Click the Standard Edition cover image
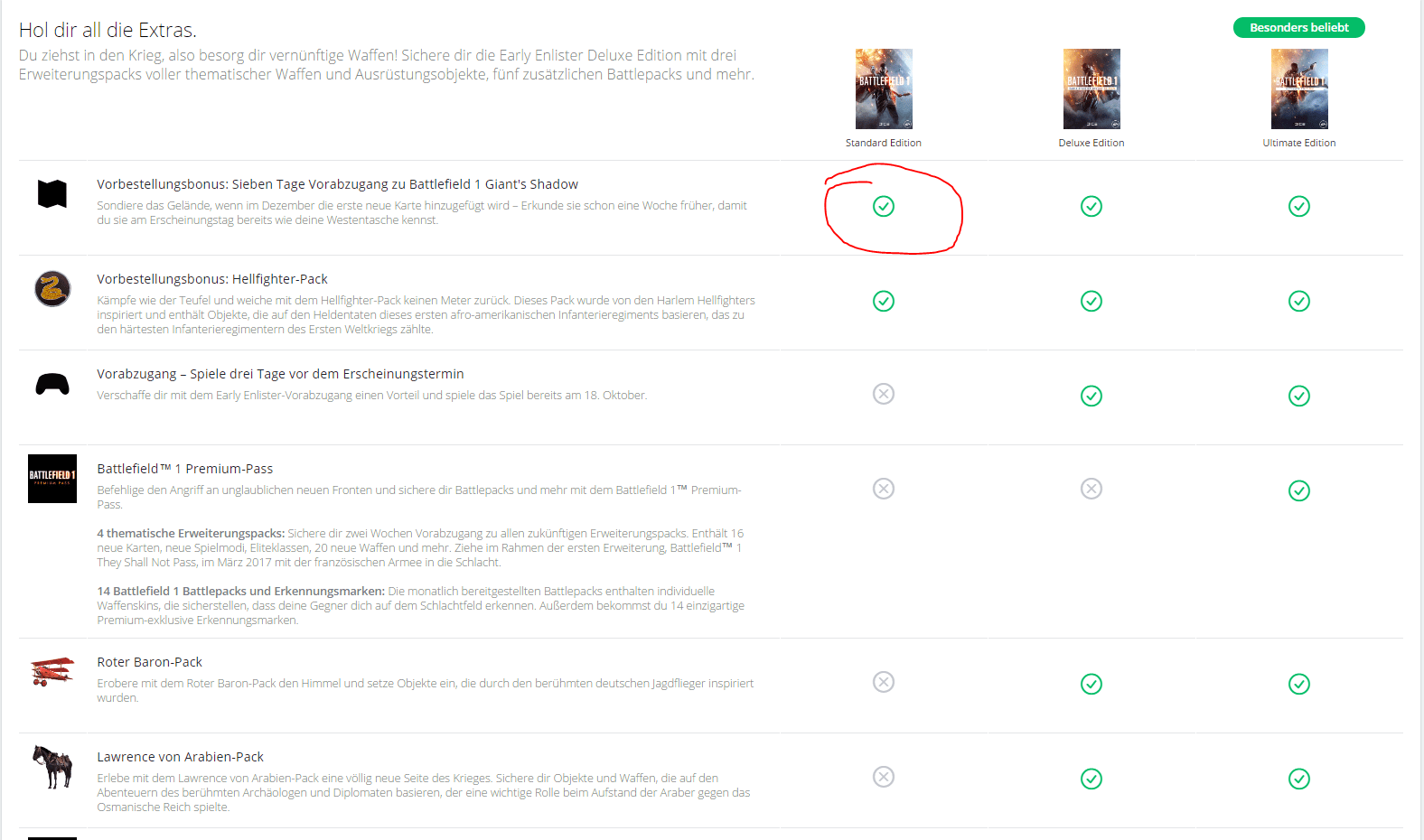The height and width of the screenshot is (840, 1424). 884,89
